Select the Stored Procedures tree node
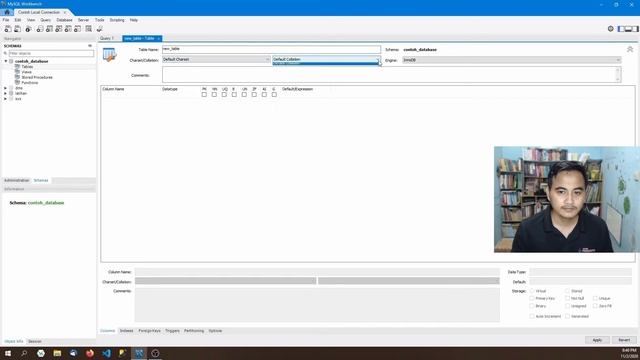The height and width of the screenshot is (360, 640). (x=37, y=77)
